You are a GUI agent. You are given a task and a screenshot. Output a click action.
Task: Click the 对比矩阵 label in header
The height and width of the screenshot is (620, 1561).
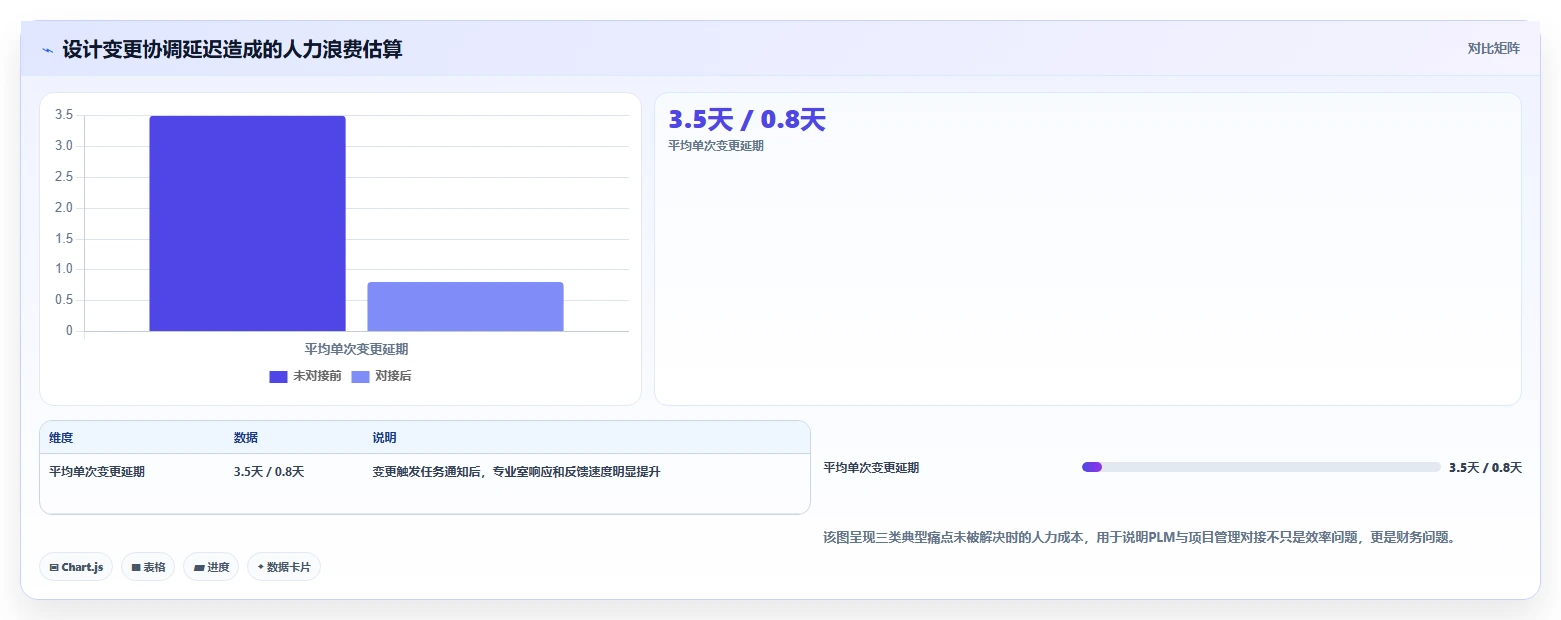(1493, 49)
